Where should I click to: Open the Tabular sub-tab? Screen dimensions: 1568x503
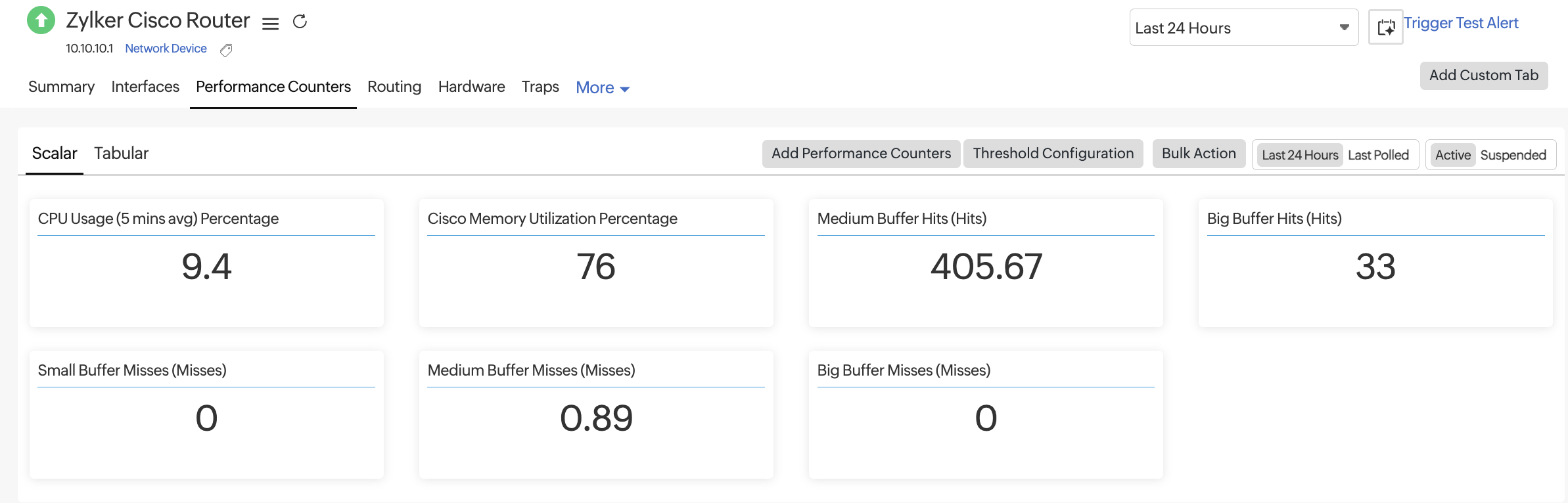point(121,153)
